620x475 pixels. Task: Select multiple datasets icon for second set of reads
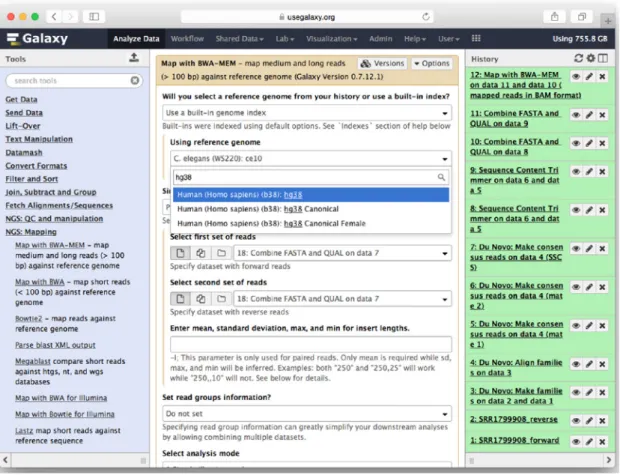(201, 299)
